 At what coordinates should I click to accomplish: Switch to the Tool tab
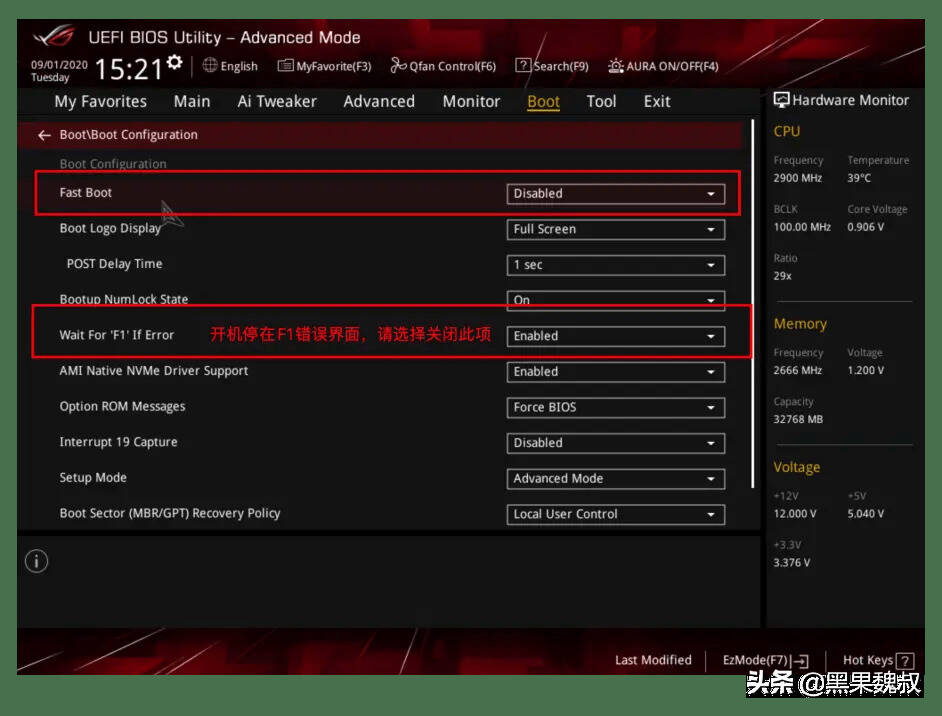(601, 102)
